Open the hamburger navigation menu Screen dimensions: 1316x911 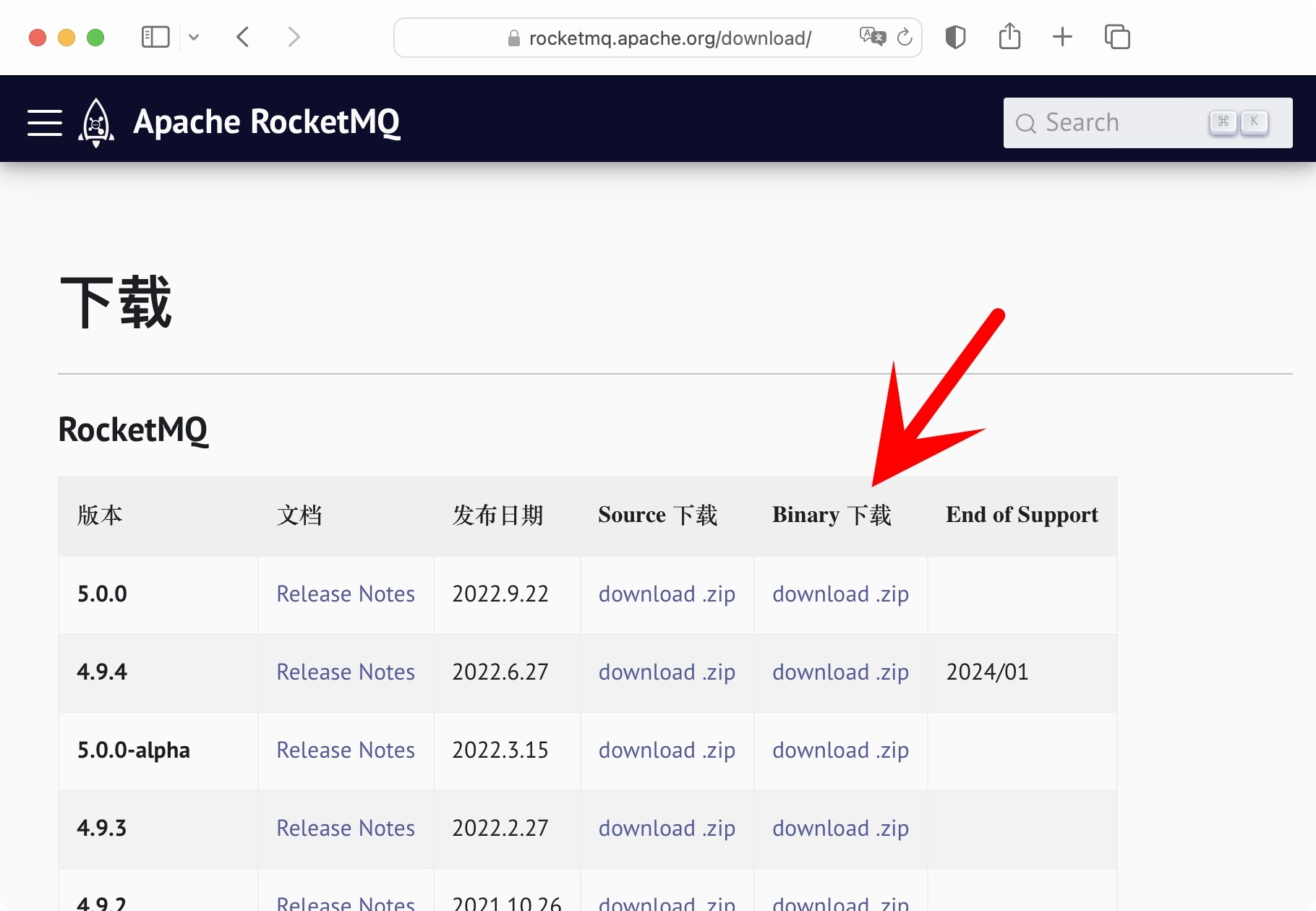point(44,122)
